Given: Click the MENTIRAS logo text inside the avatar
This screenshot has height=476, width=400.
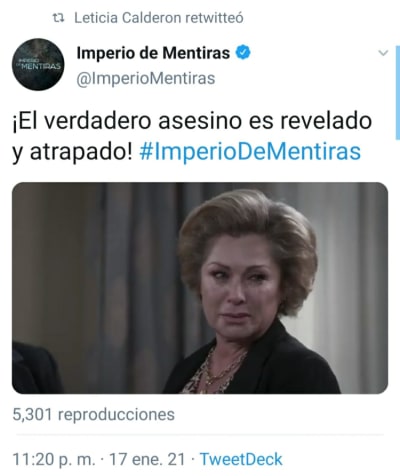Looking at the screenshot, I should pos(41,66).
